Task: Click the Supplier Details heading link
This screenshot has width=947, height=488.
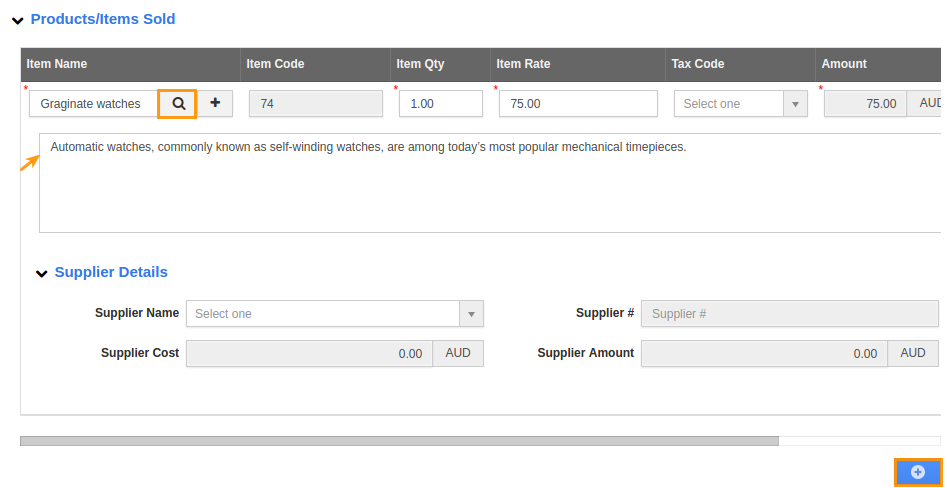Action: coord(111,272)
